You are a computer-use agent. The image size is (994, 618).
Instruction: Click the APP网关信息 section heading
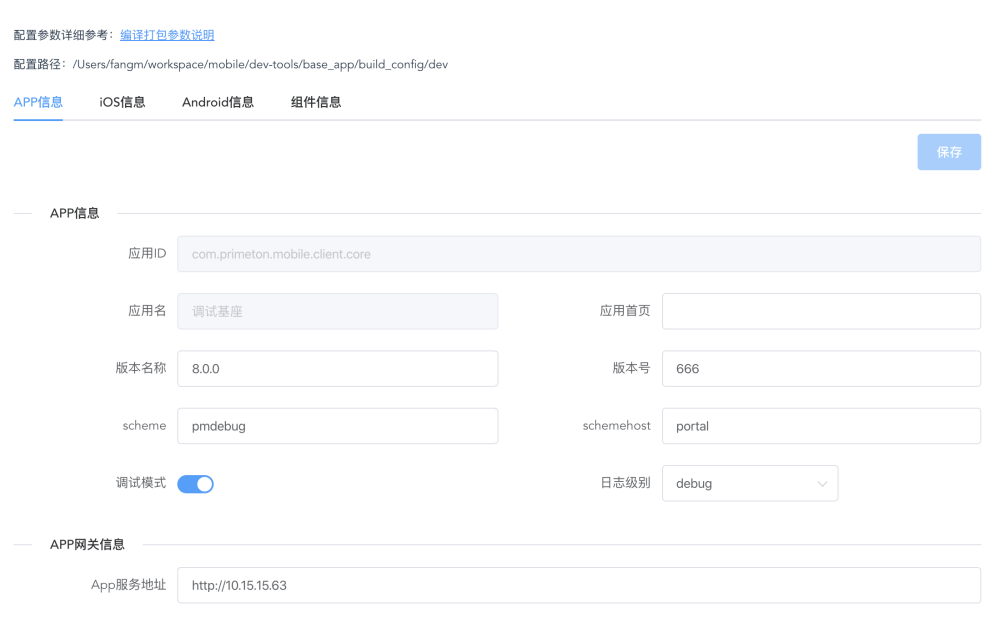[87, 545]
